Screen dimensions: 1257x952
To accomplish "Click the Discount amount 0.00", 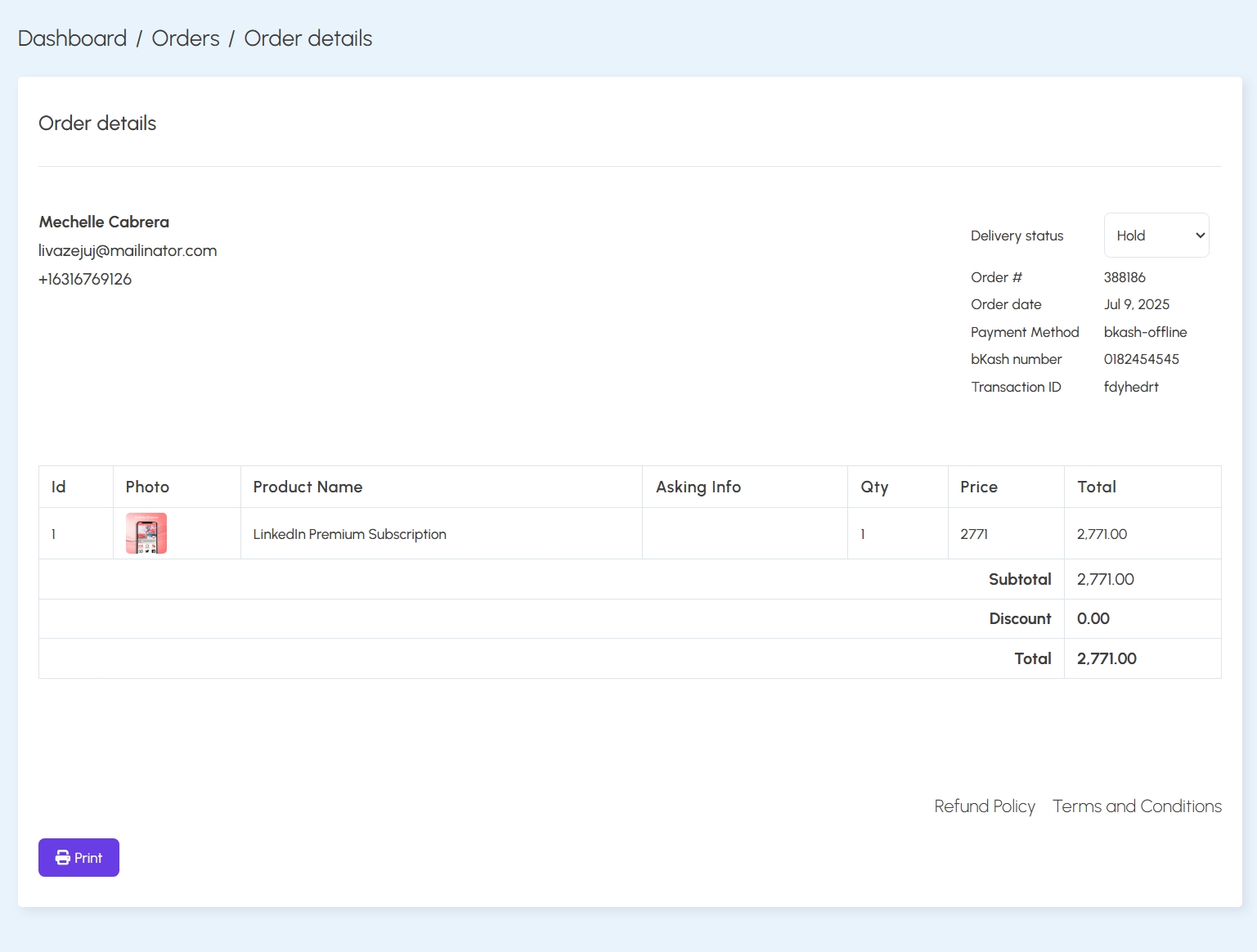I will click(1093, 618).
